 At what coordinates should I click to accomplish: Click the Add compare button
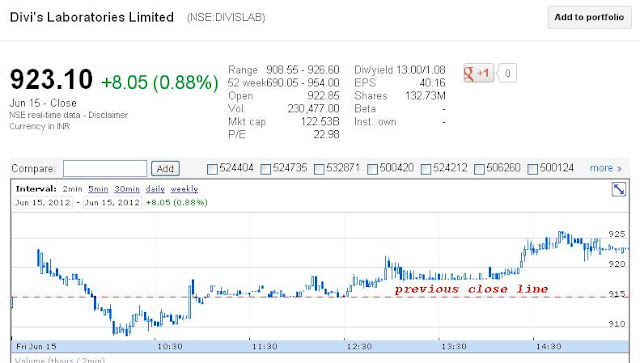[x=165, y=168]
